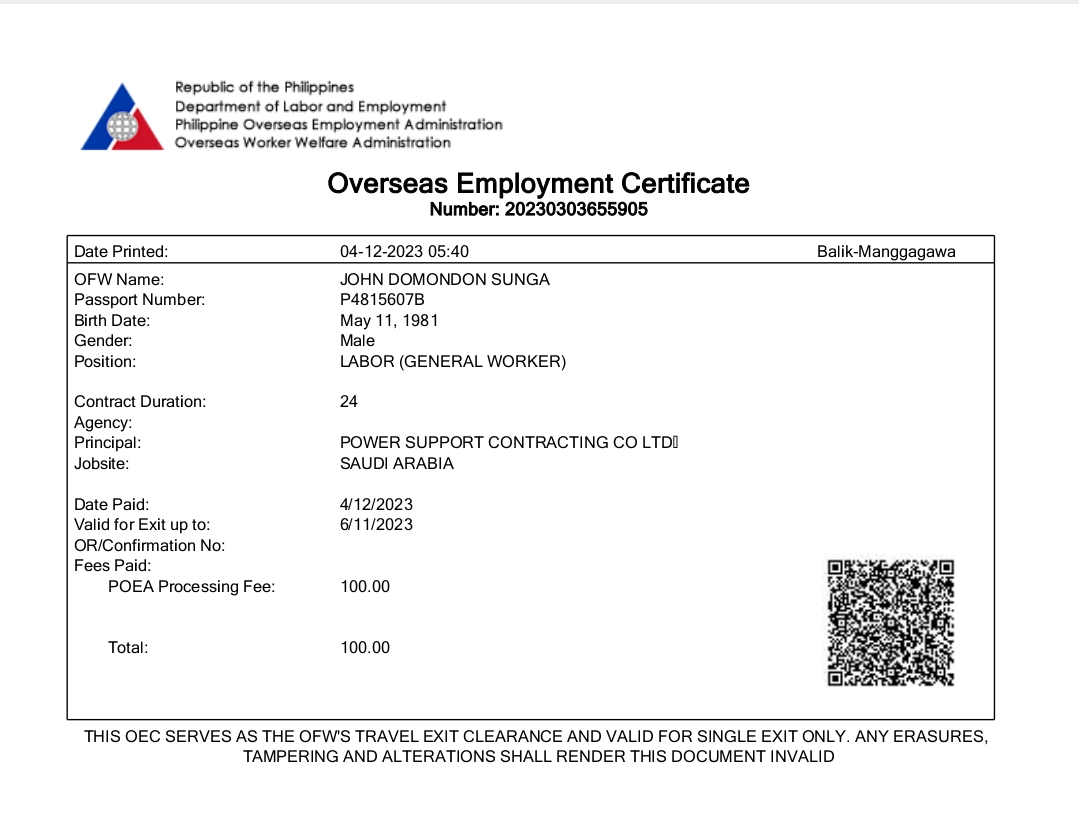
Task: Click "Department of Labor and Employment" line
Action: point(310,107)
